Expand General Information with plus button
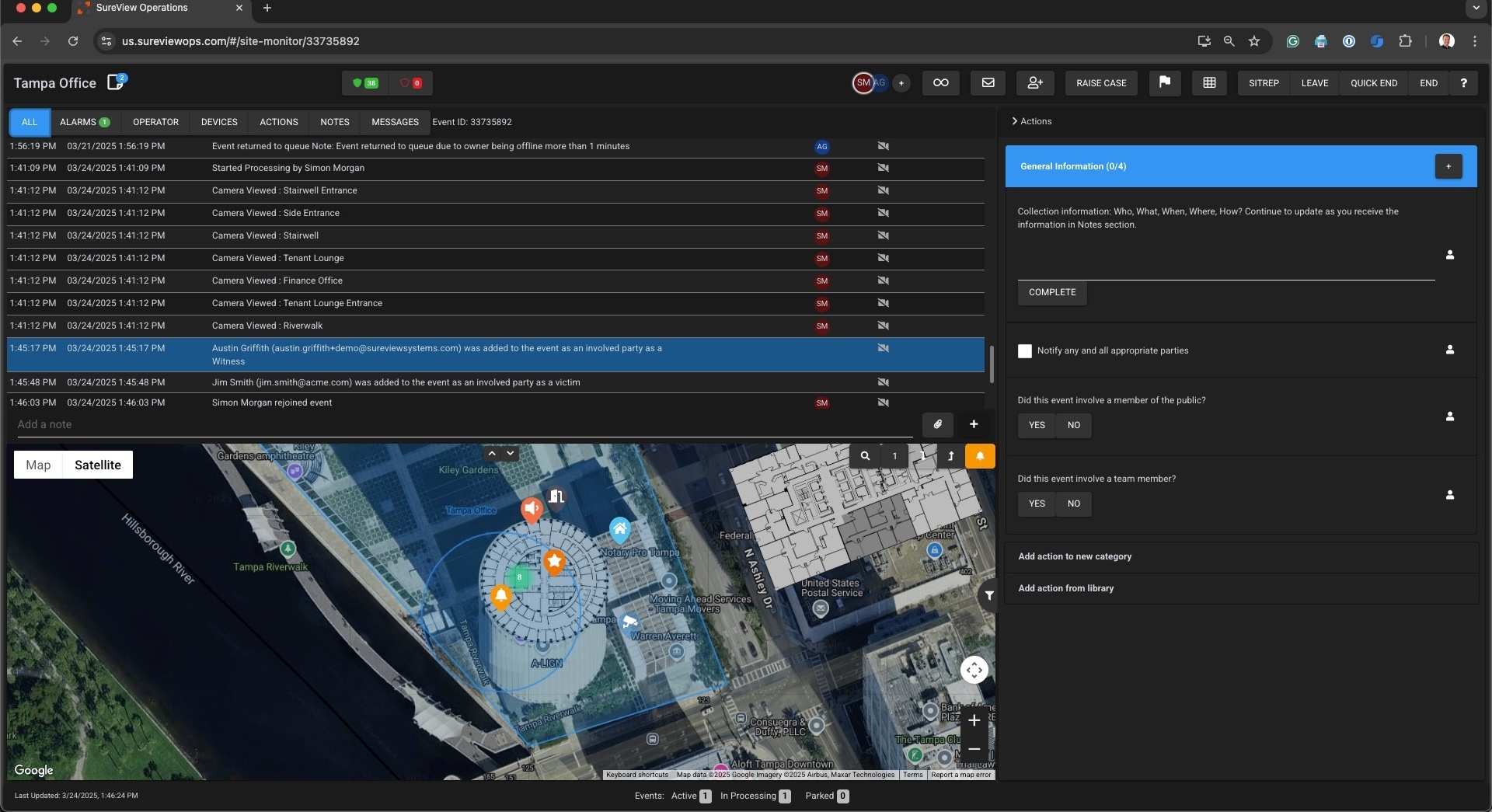 point(1448,166)
